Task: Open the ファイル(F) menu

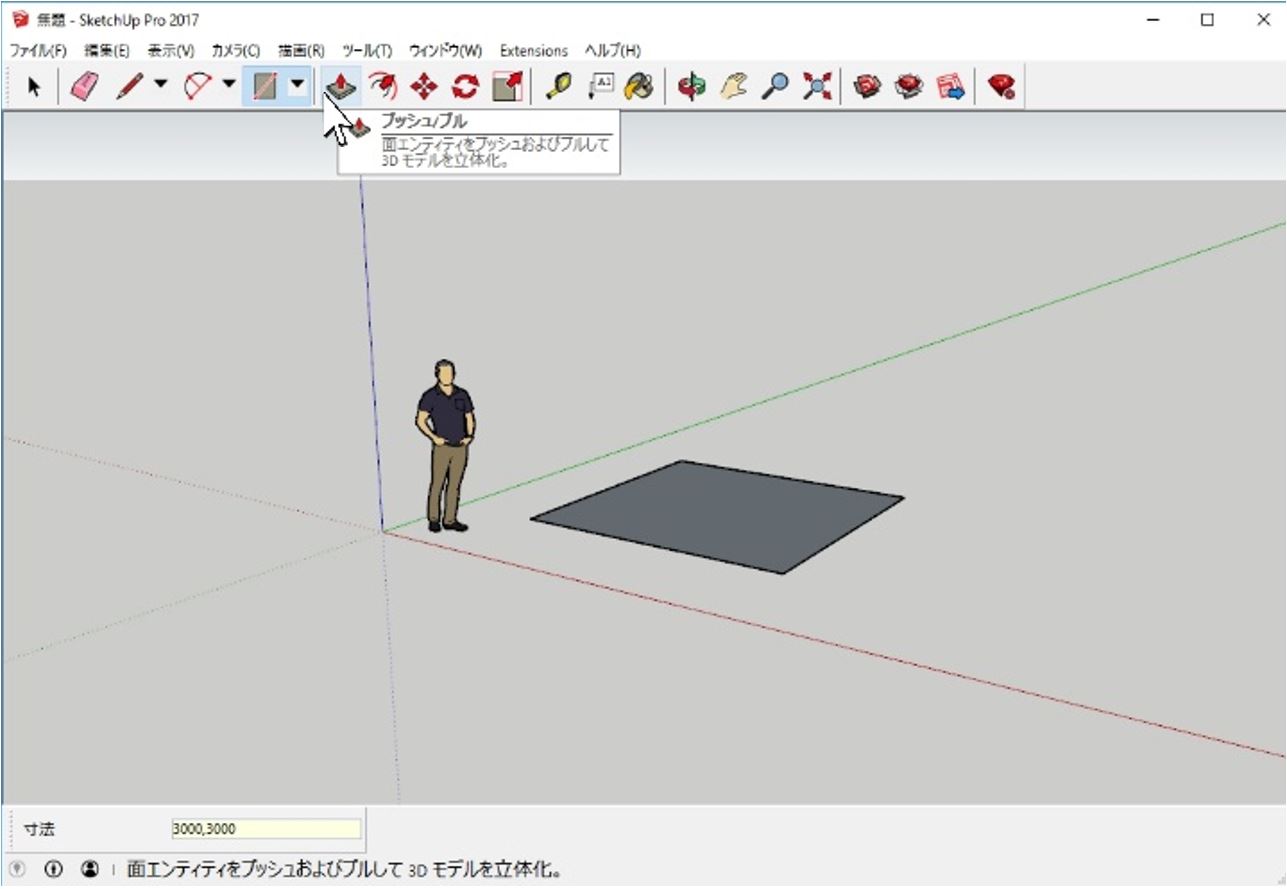Action: pyautogui.click(x=38, y=50)
